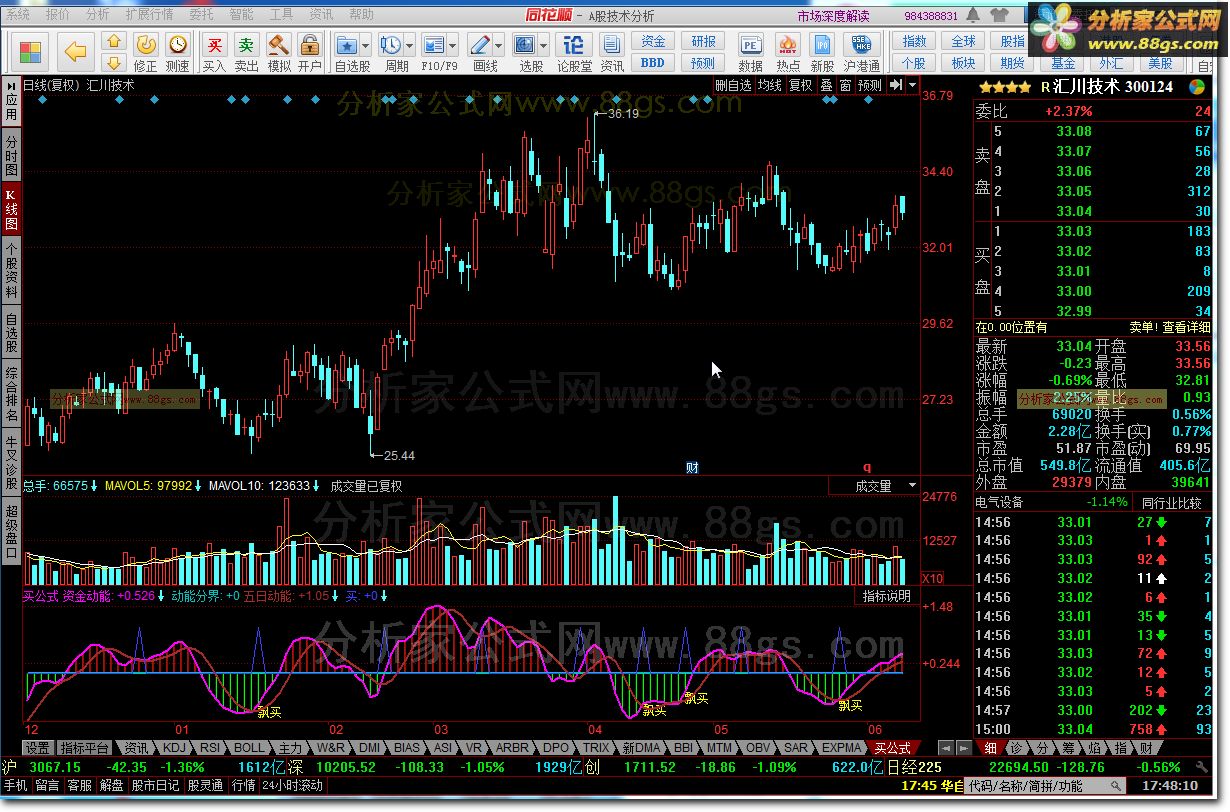
Task: Click the colorful home grid icon
Action: click(31, 51)
